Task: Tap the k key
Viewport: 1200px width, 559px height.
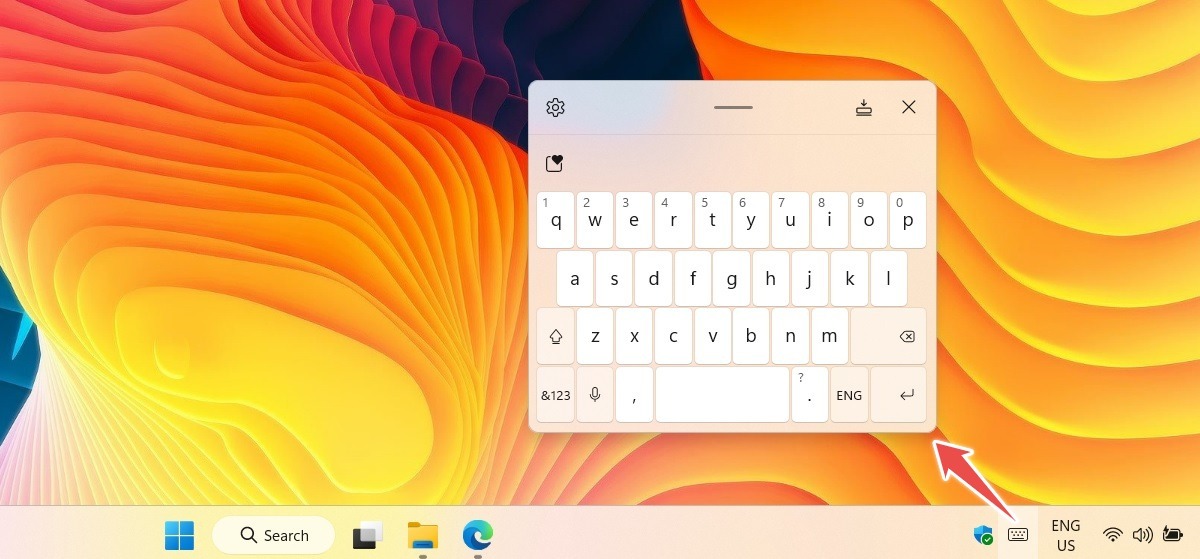Action: pyautogui.click(x=849, y=278)
